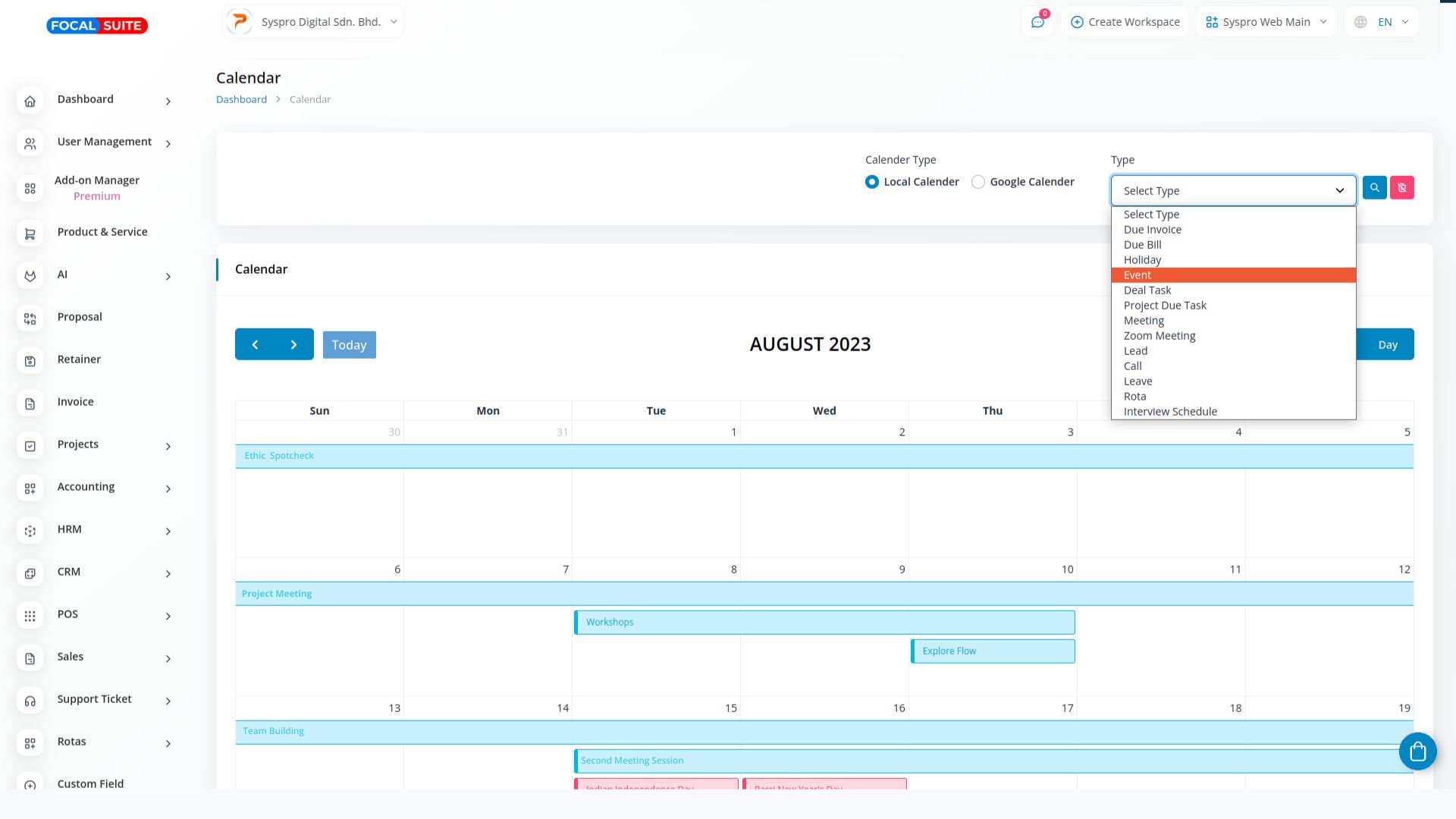1456x819 pixels.
Task: Go to previous month arrow
Action: point(255,344)
